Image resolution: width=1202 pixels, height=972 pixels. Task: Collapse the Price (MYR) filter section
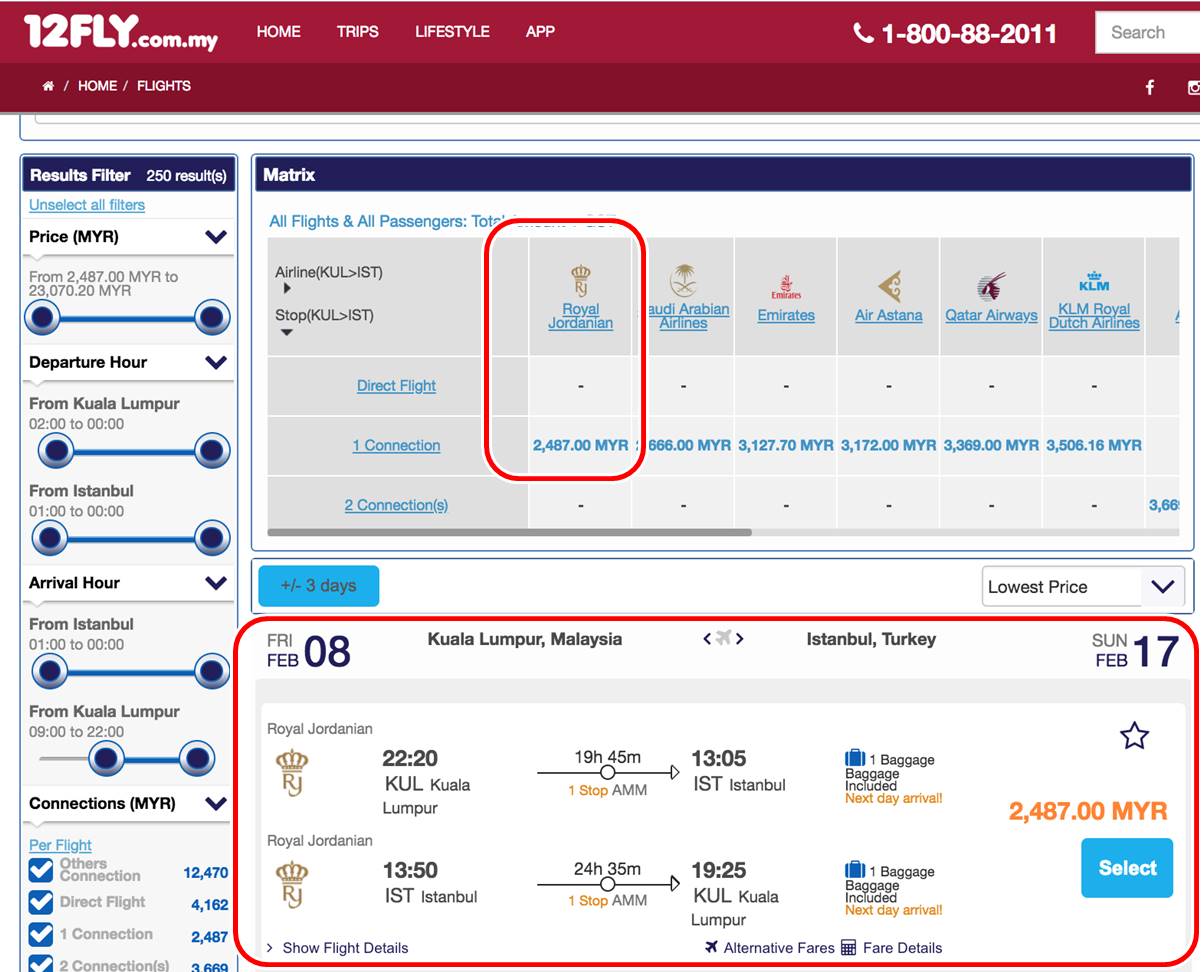click(216, 237)
